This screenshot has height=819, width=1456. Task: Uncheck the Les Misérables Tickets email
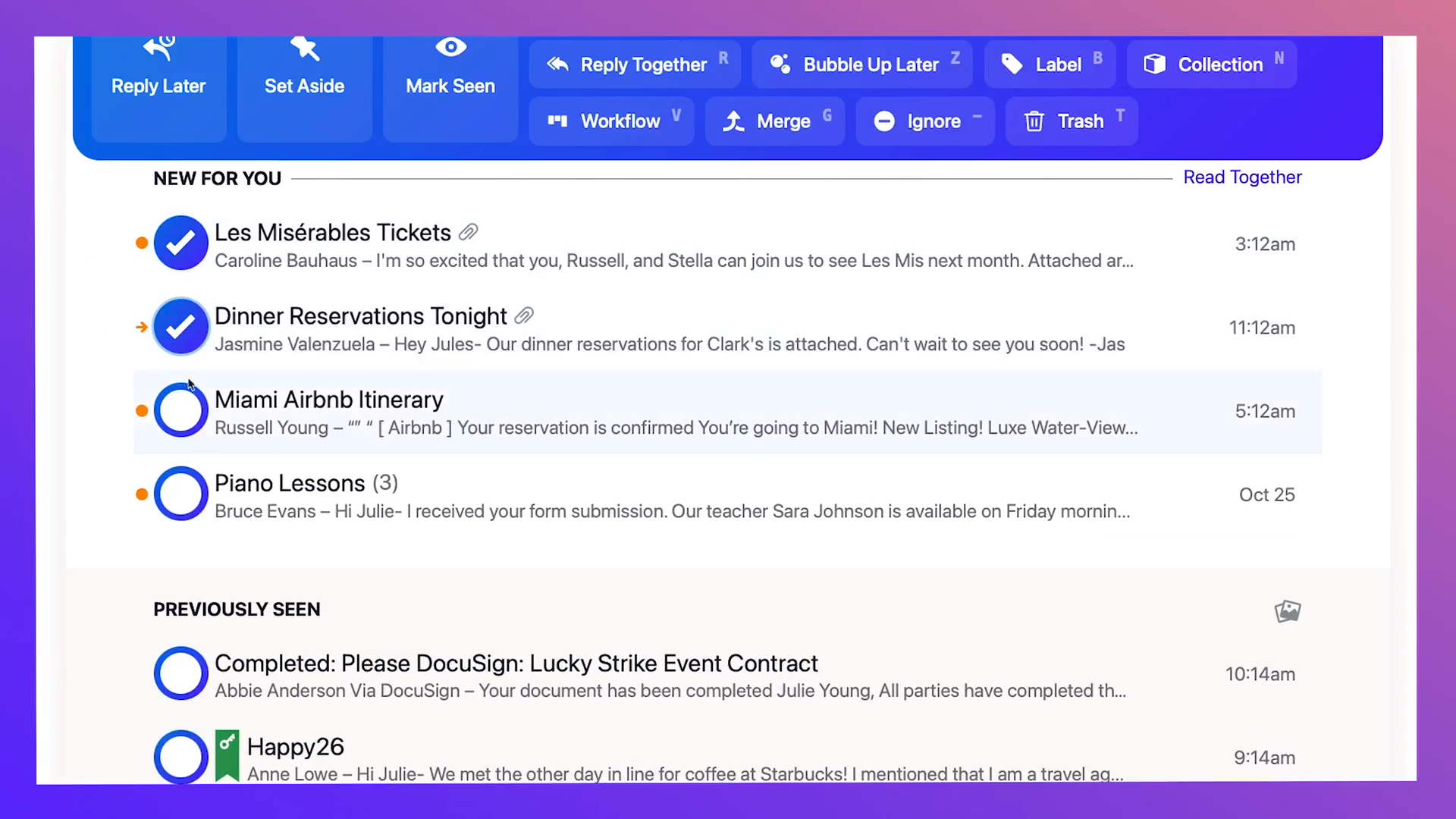pos(181,243)
